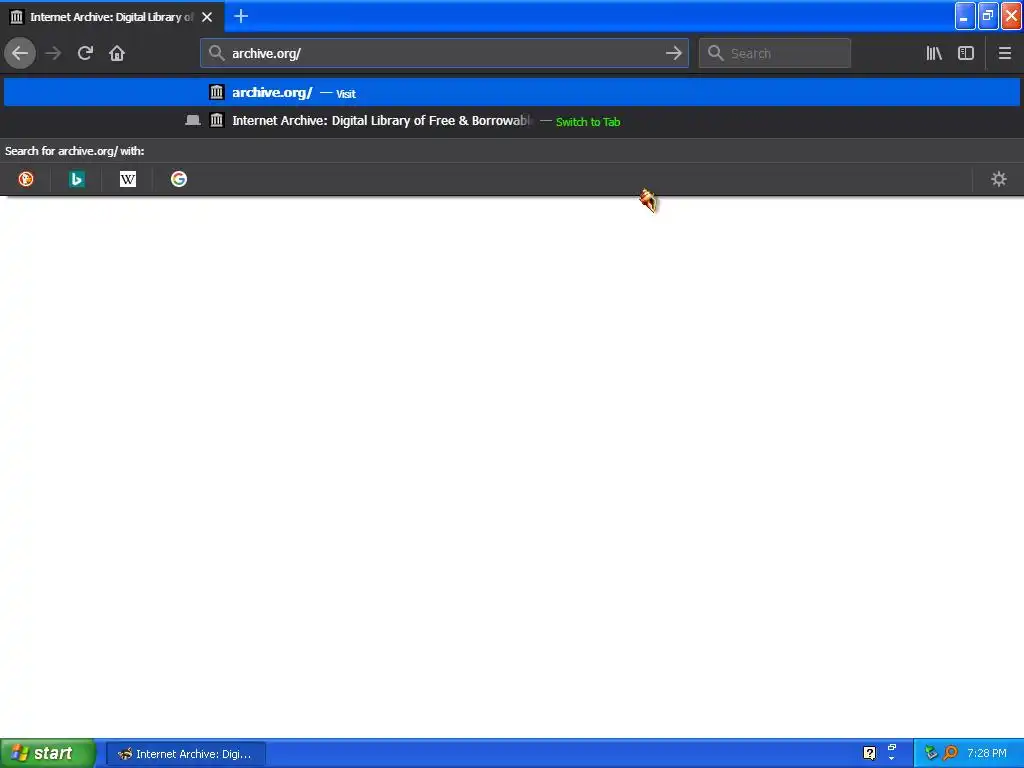This screenshot has height=768, width=1024.
Task: Search with Wikipedia engine icon
Action: [x=128, y=179]
